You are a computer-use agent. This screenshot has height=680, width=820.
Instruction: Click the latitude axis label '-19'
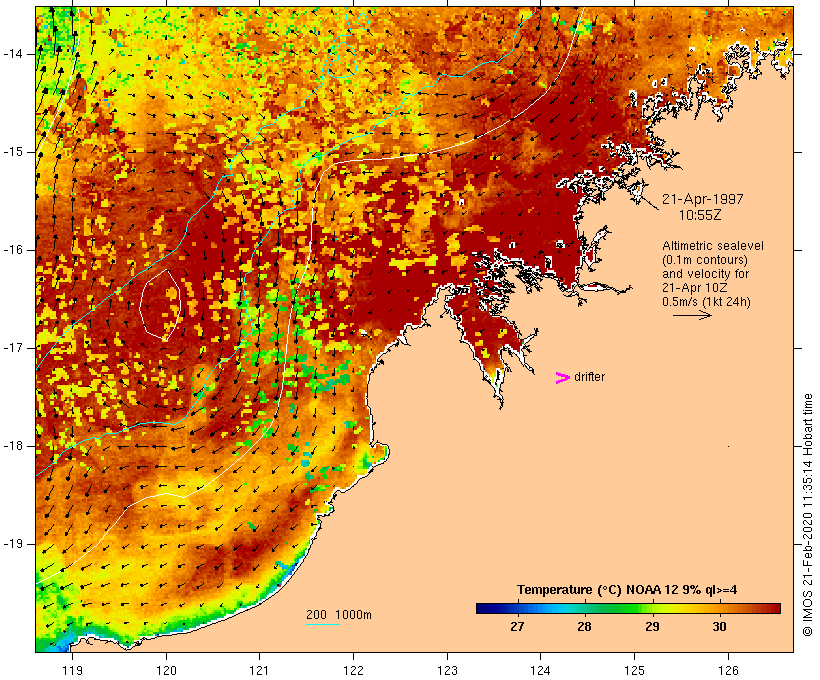click(12, 544)
